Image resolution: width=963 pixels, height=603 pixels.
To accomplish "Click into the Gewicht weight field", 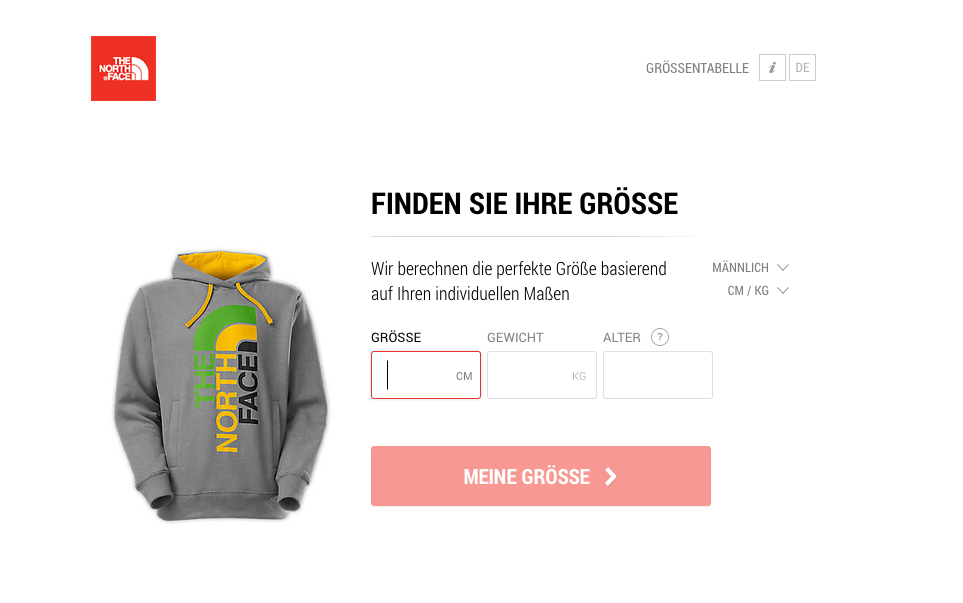I will point(542,375).
